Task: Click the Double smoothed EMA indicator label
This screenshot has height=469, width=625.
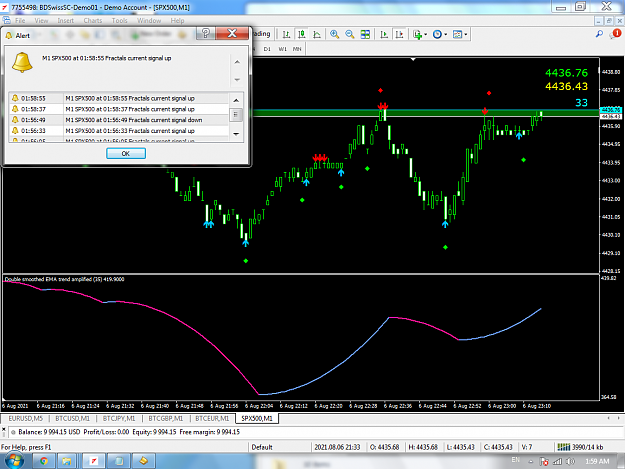Action: coord(65,279)
